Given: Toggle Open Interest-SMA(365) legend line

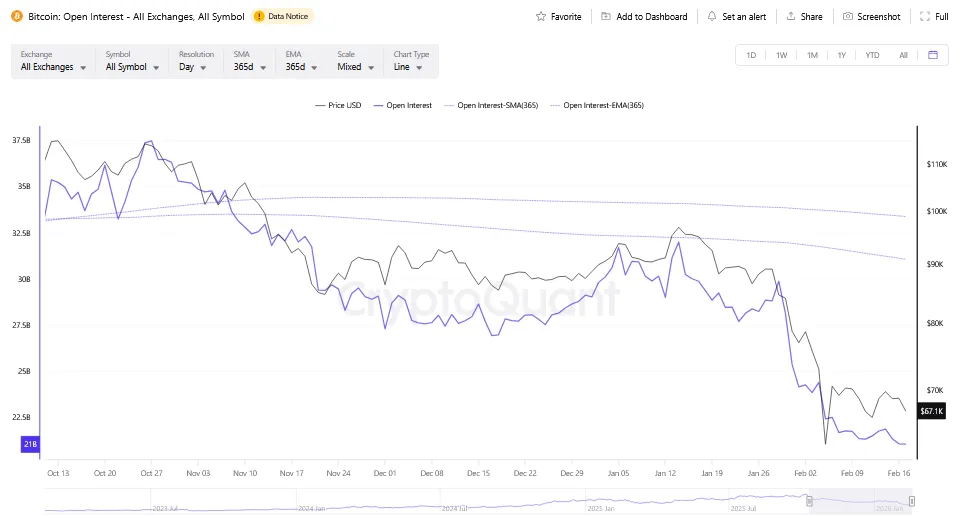Looking at the screenshot, I should pos(490,105).
